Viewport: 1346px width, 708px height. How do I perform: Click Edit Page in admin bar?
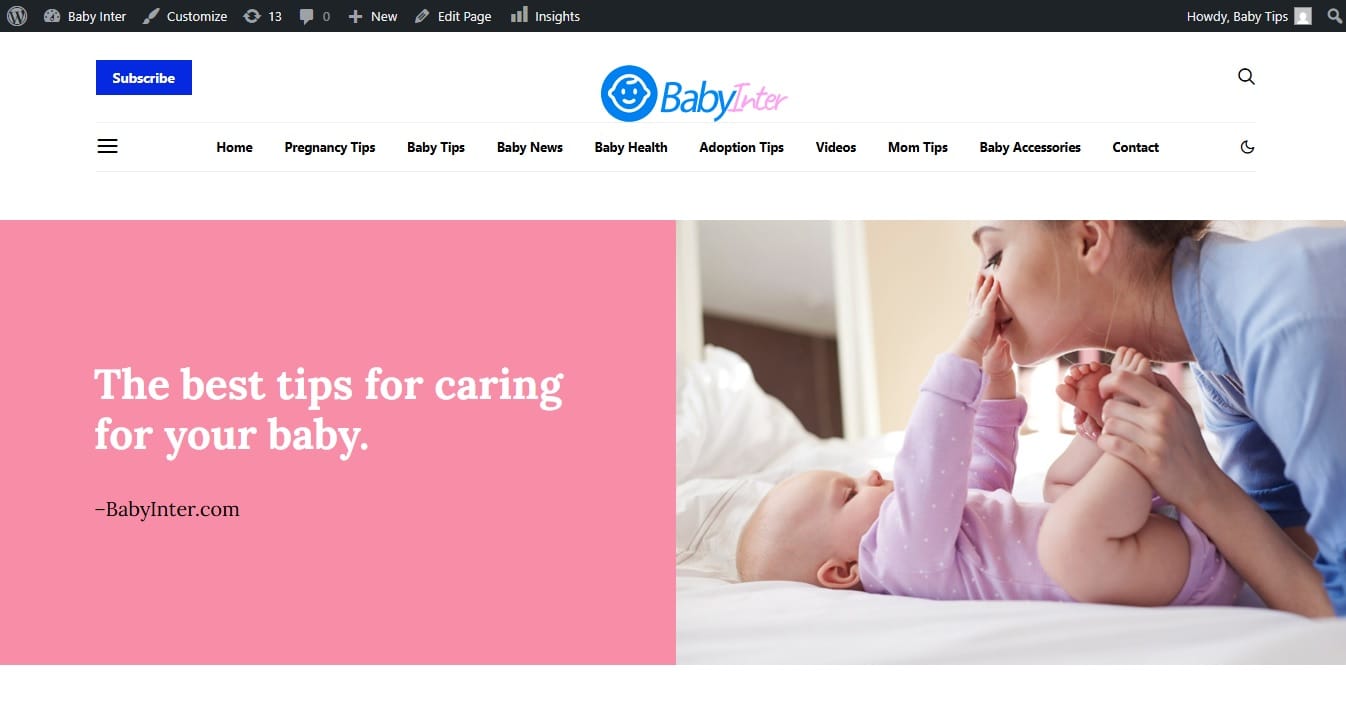tap(453, 16)
